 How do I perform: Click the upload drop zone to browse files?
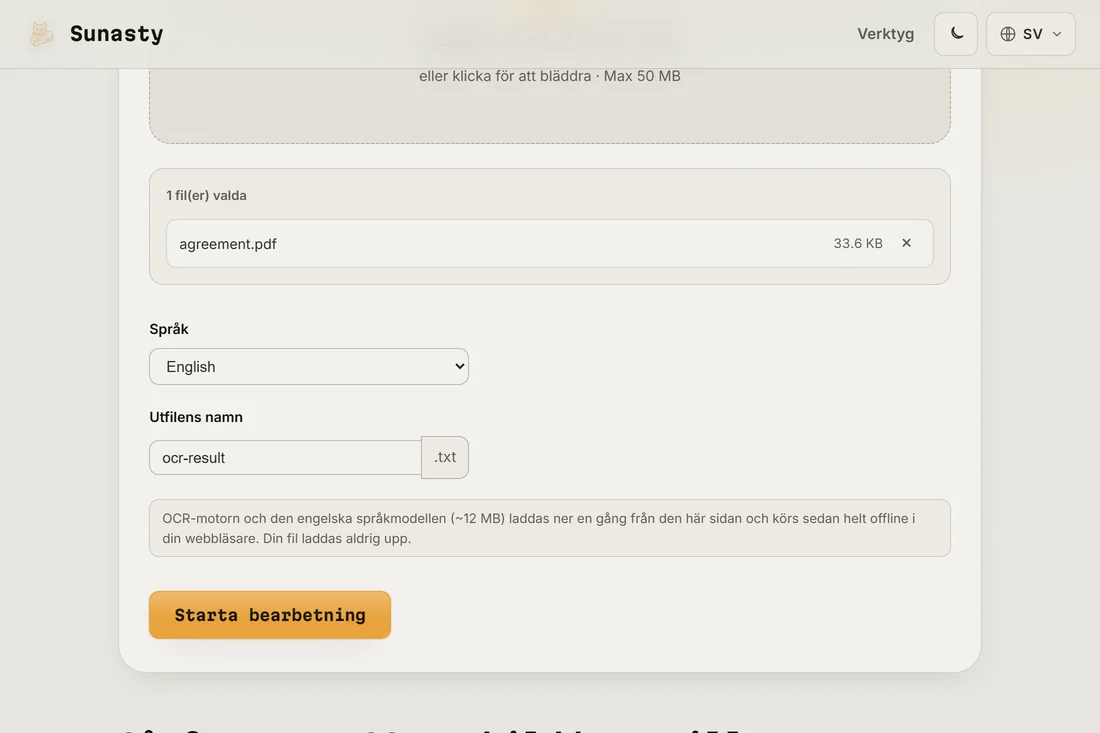click(549, 105)
